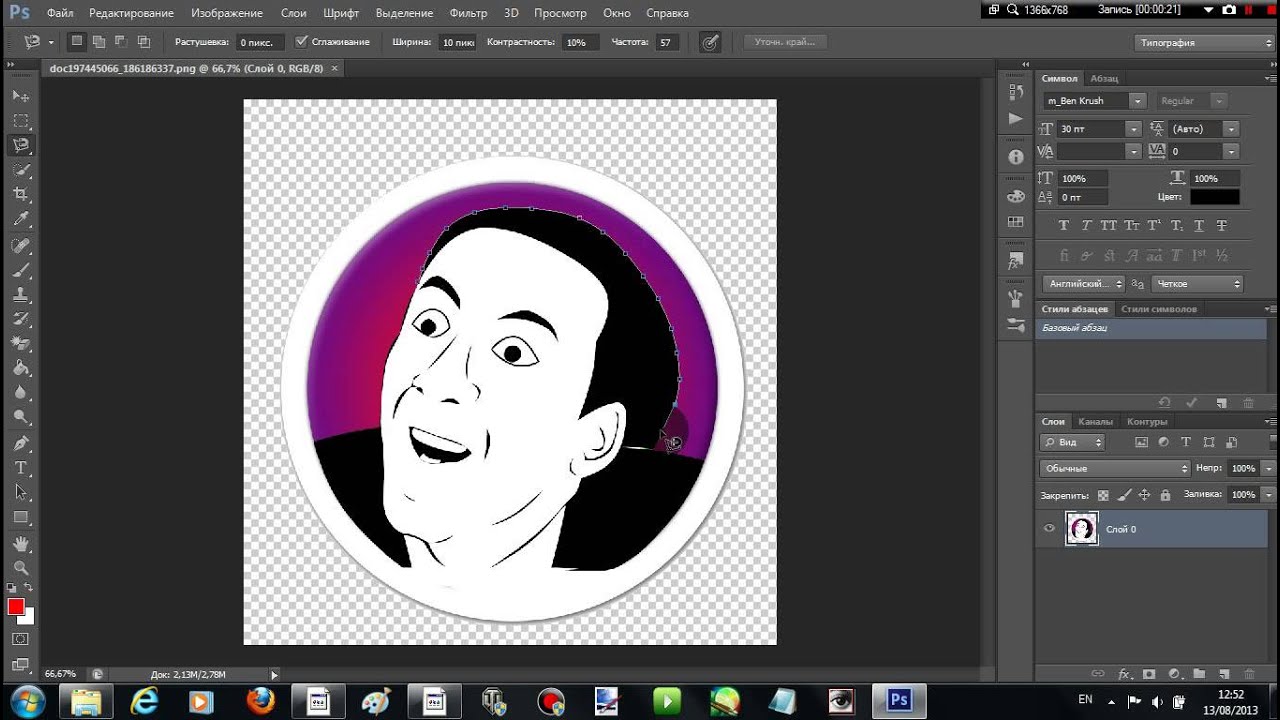Open the History panel icon
Screen dimensions: 1280x720
point(1016,92)
